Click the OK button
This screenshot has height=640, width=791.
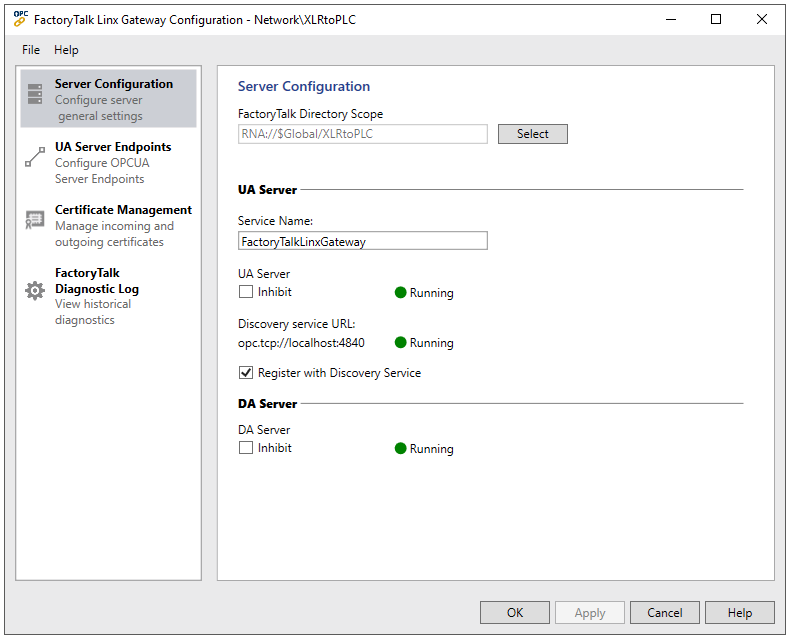pyautogui.click(x=515, y=612)
